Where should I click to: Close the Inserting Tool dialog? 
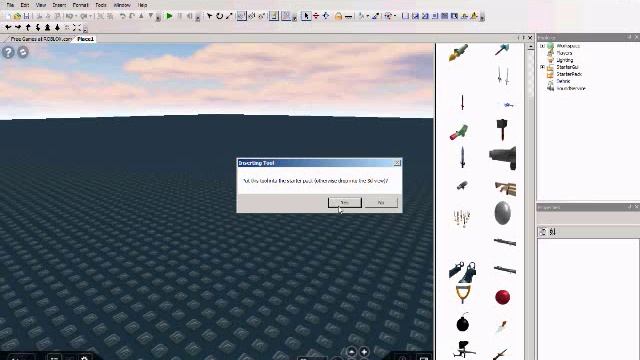(397, 163)
